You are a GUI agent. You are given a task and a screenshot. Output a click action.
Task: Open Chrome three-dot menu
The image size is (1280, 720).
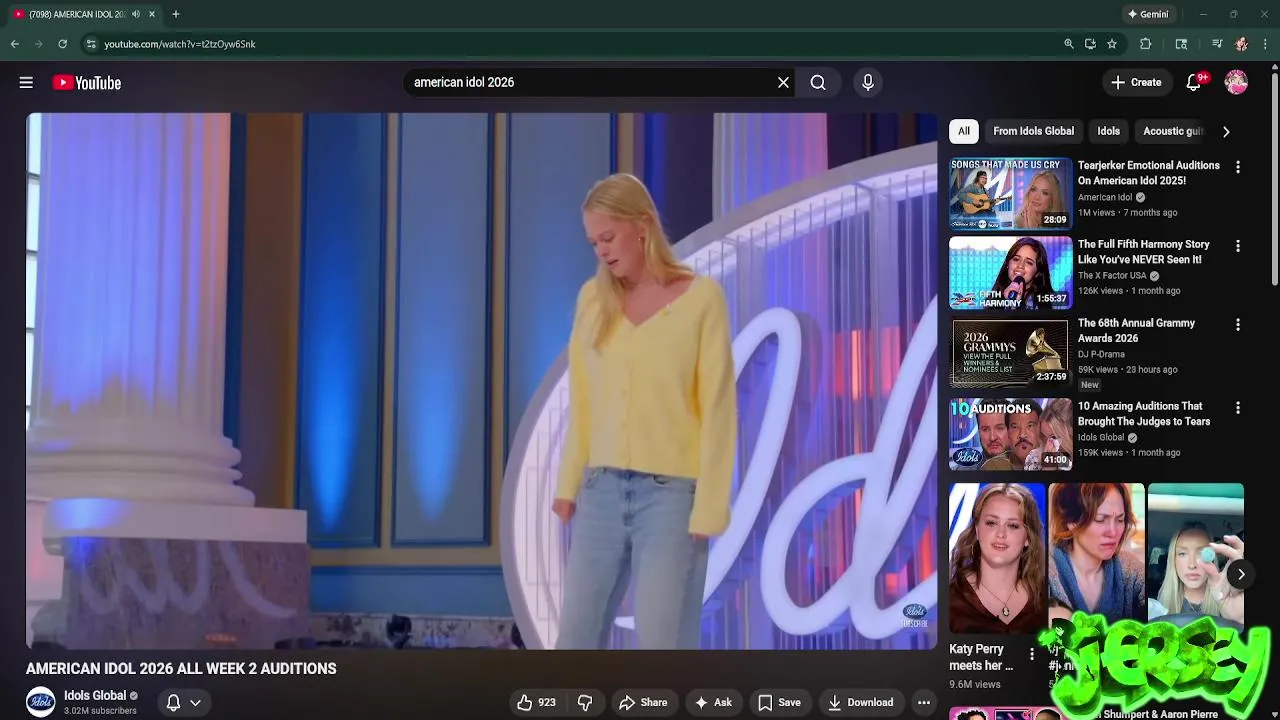click(x=1265, y=44)
